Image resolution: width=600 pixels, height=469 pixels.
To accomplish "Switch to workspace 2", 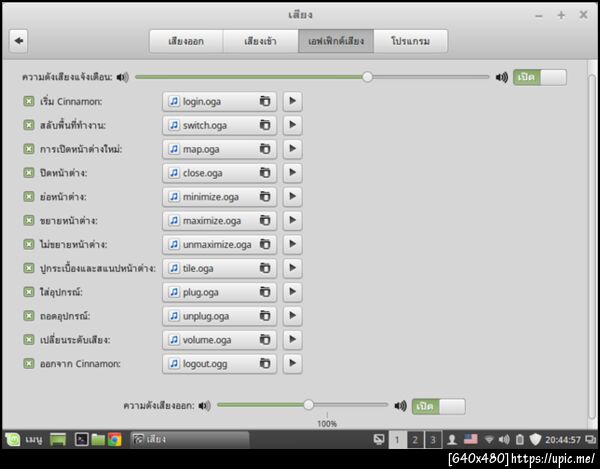I will pos(415,440).
